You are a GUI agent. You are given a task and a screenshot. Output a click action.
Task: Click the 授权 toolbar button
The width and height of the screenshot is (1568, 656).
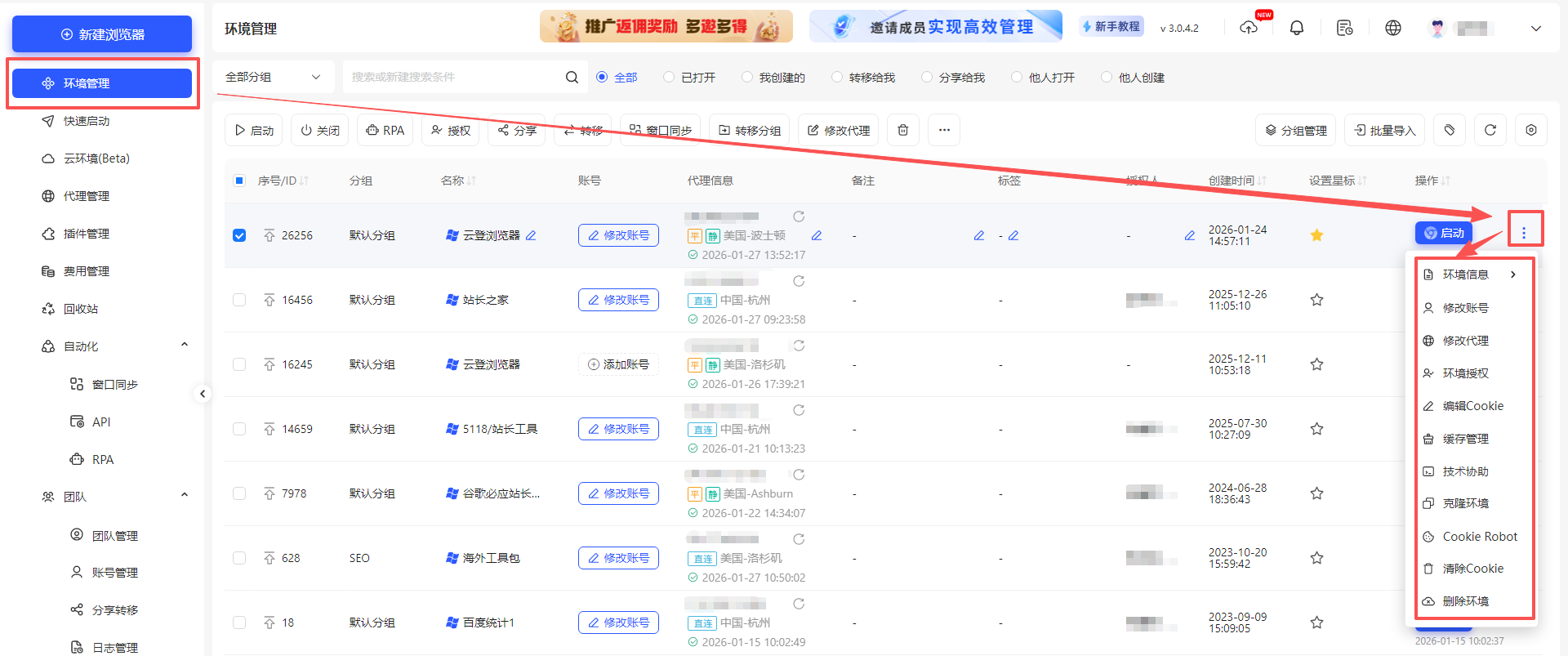(x=451, y=130)
